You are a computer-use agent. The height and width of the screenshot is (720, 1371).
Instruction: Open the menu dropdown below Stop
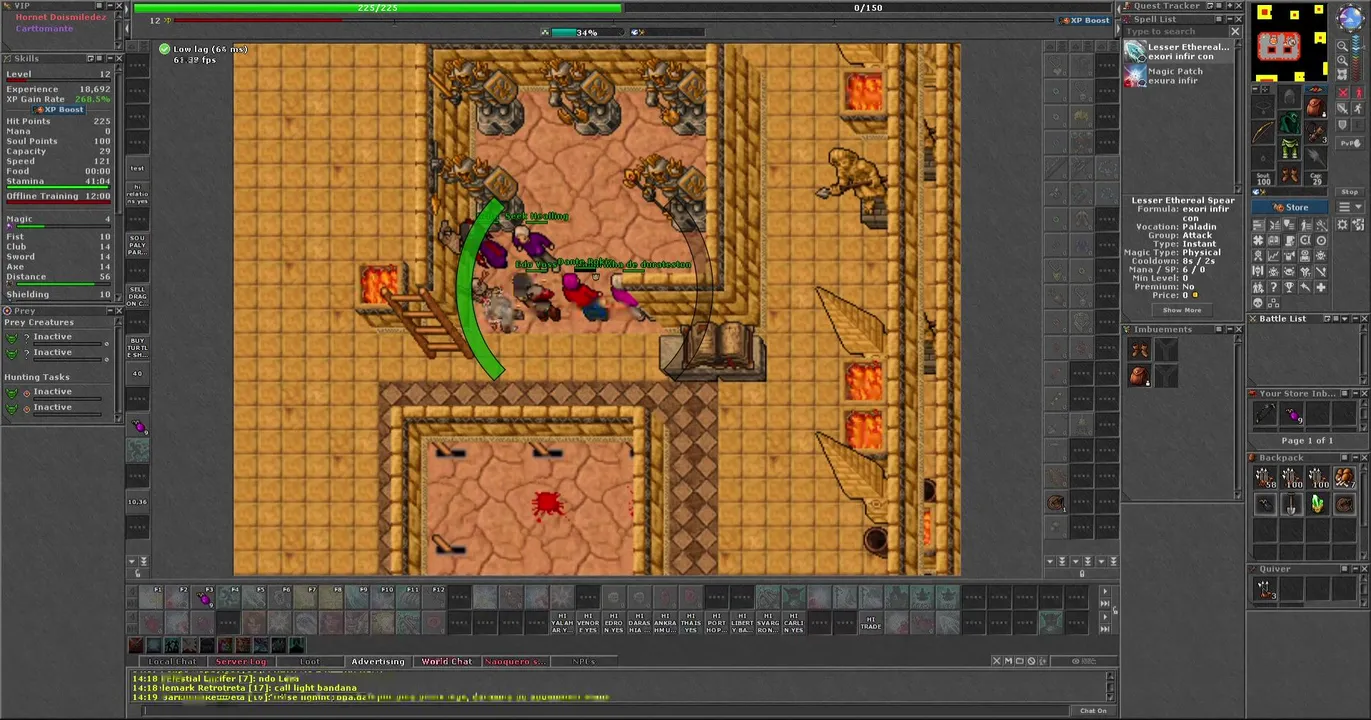click(1350, 207)
